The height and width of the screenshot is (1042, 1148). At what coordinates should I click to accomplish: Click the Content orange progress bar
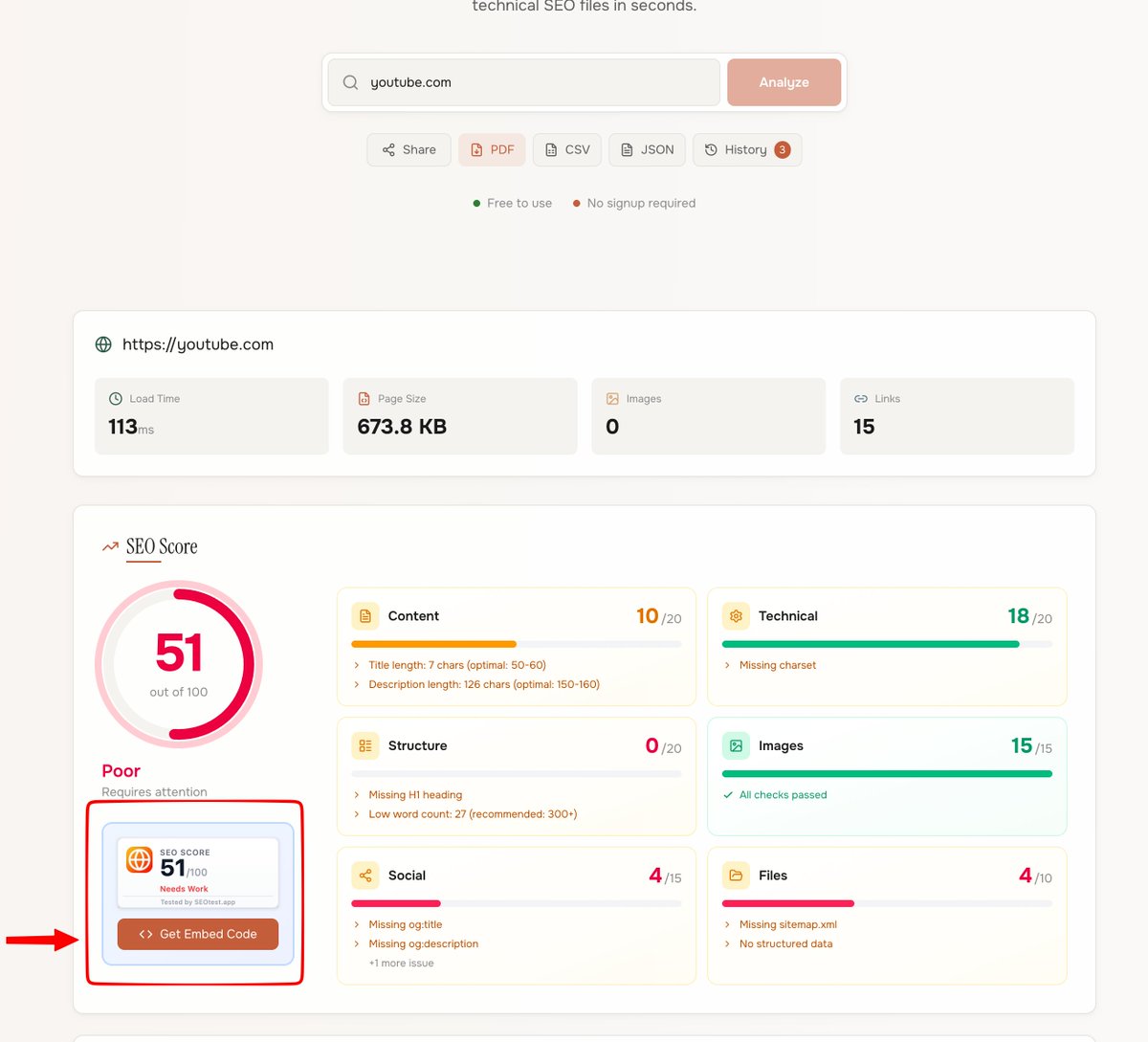517,644
